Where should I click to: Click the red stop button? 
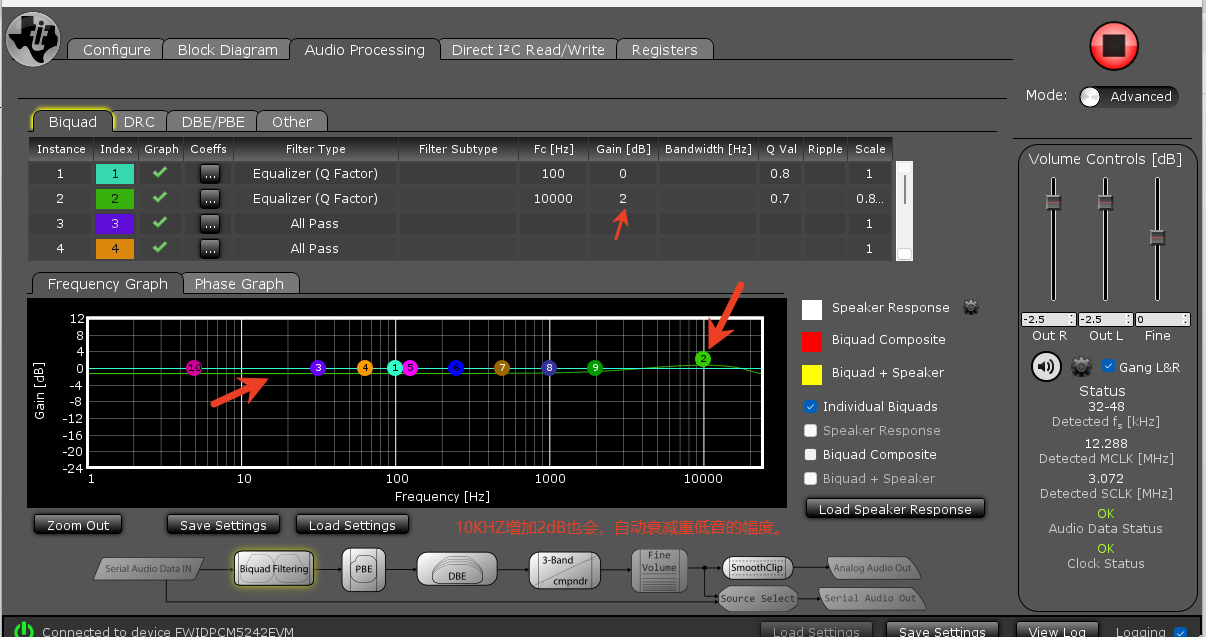(1114, 46)
